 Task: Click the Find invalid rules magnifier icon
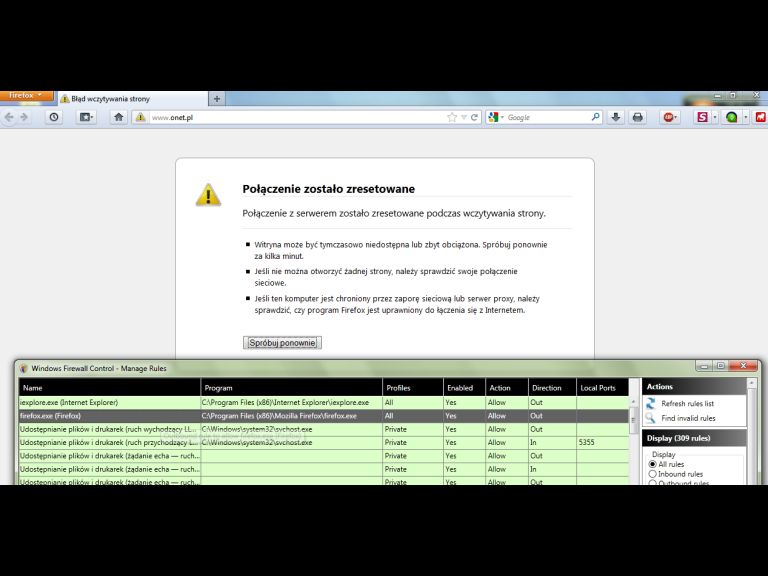click(x=650, y=418)
